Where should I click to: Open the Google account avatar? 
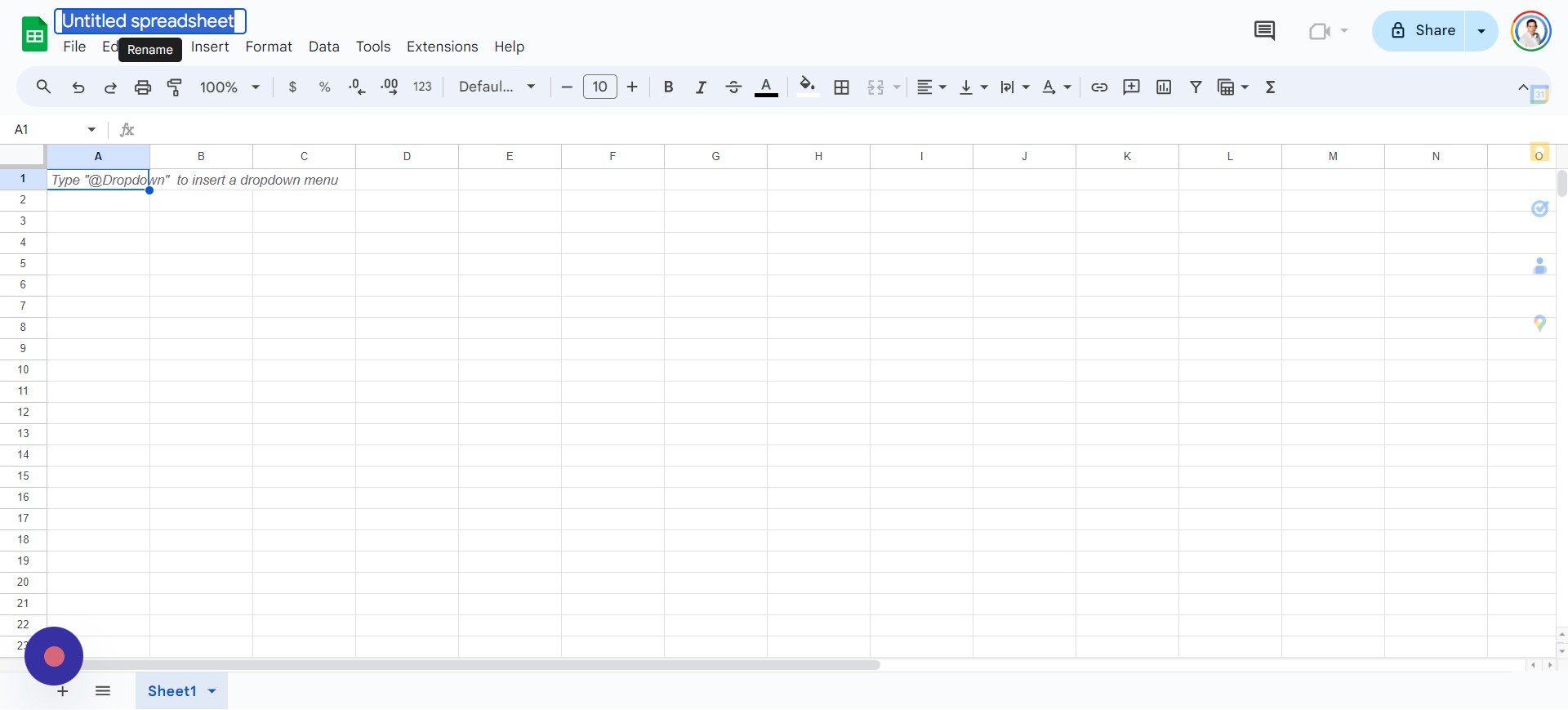pos(1531,31)
